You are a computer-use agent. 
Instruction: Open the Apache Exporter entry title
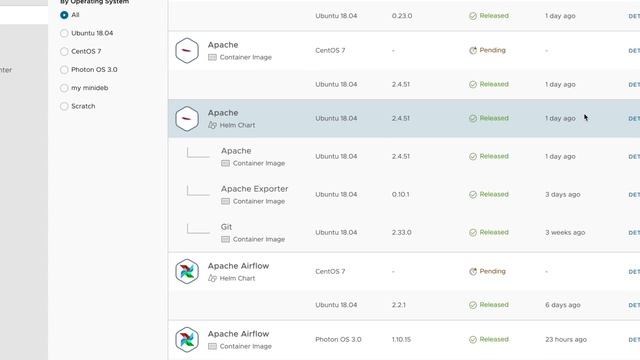254,189
